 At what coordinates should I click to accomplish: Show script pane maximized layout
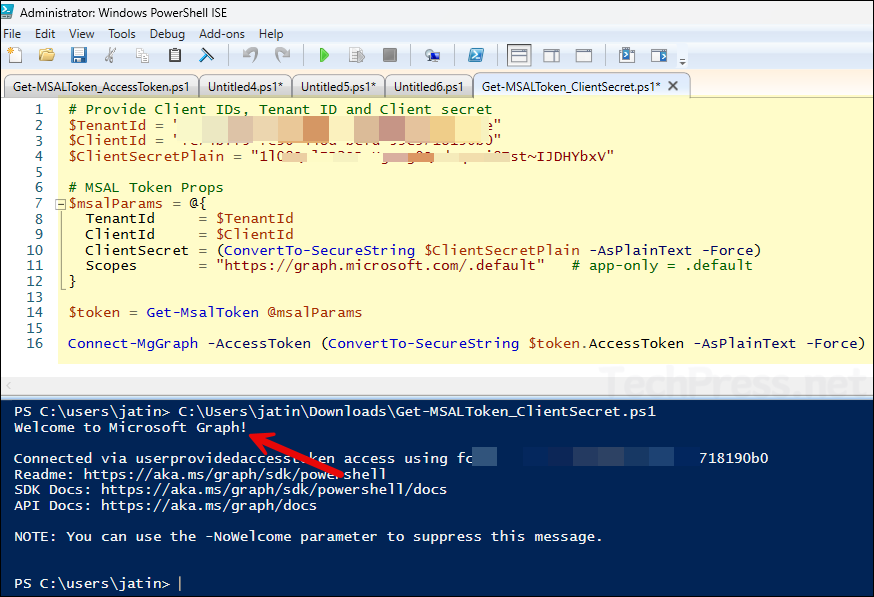pyautogui.click(x=582, y=55)
